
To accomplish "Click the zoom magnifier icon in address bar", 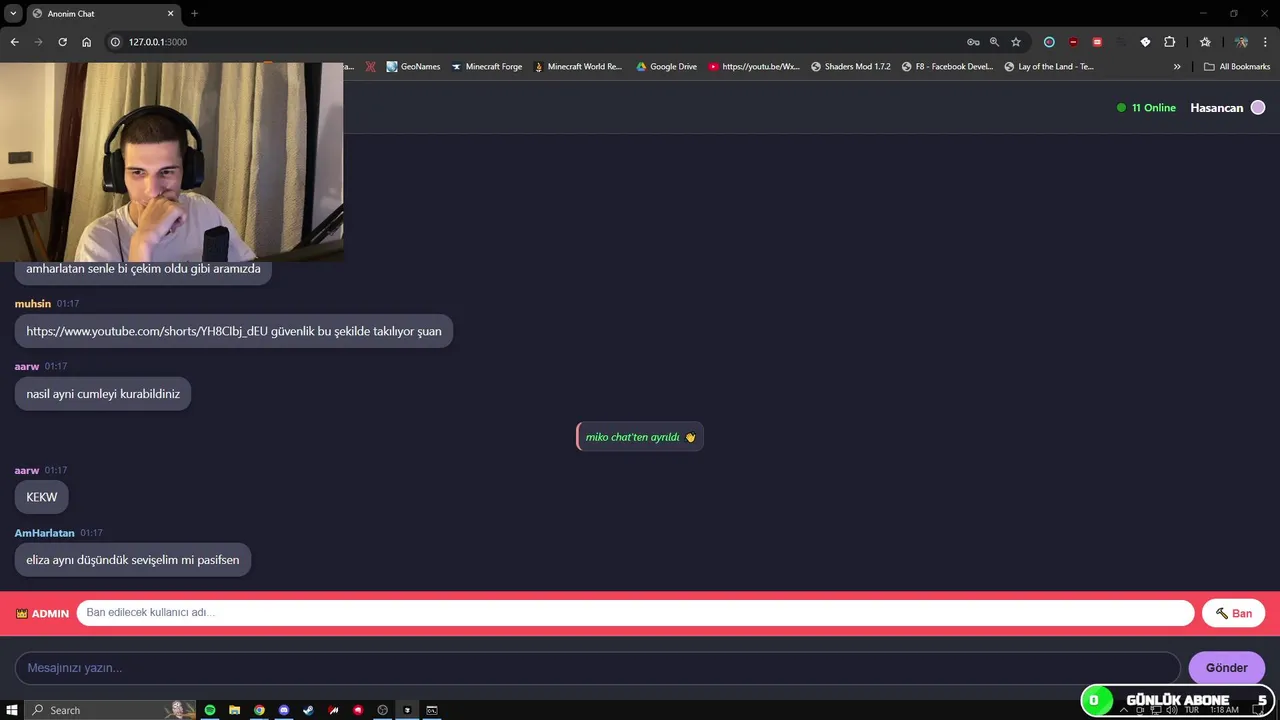I will tap(994, 42).
